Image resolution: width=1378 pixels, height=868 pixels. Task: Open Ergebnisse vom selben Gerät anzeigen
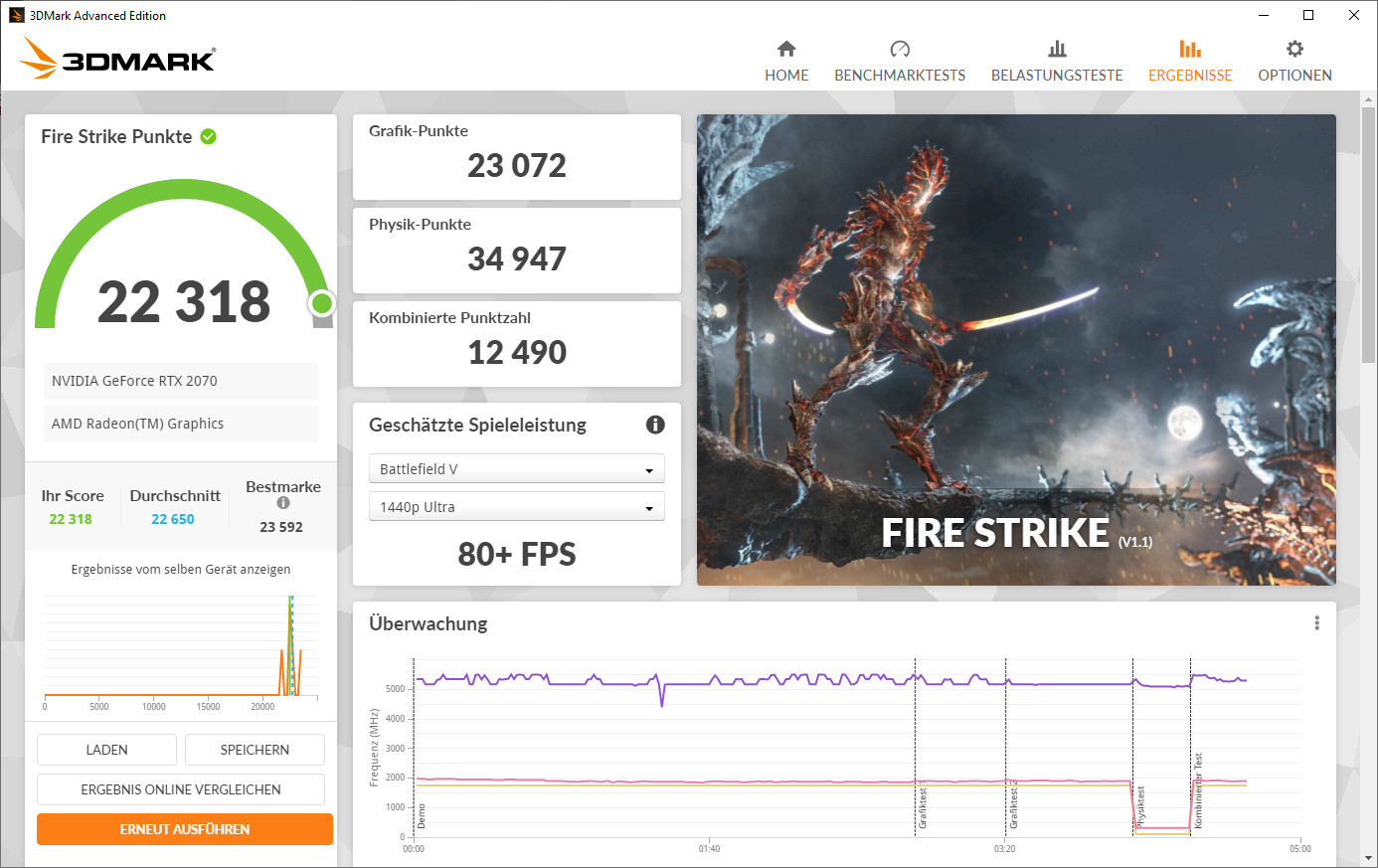tap(180, 569)
